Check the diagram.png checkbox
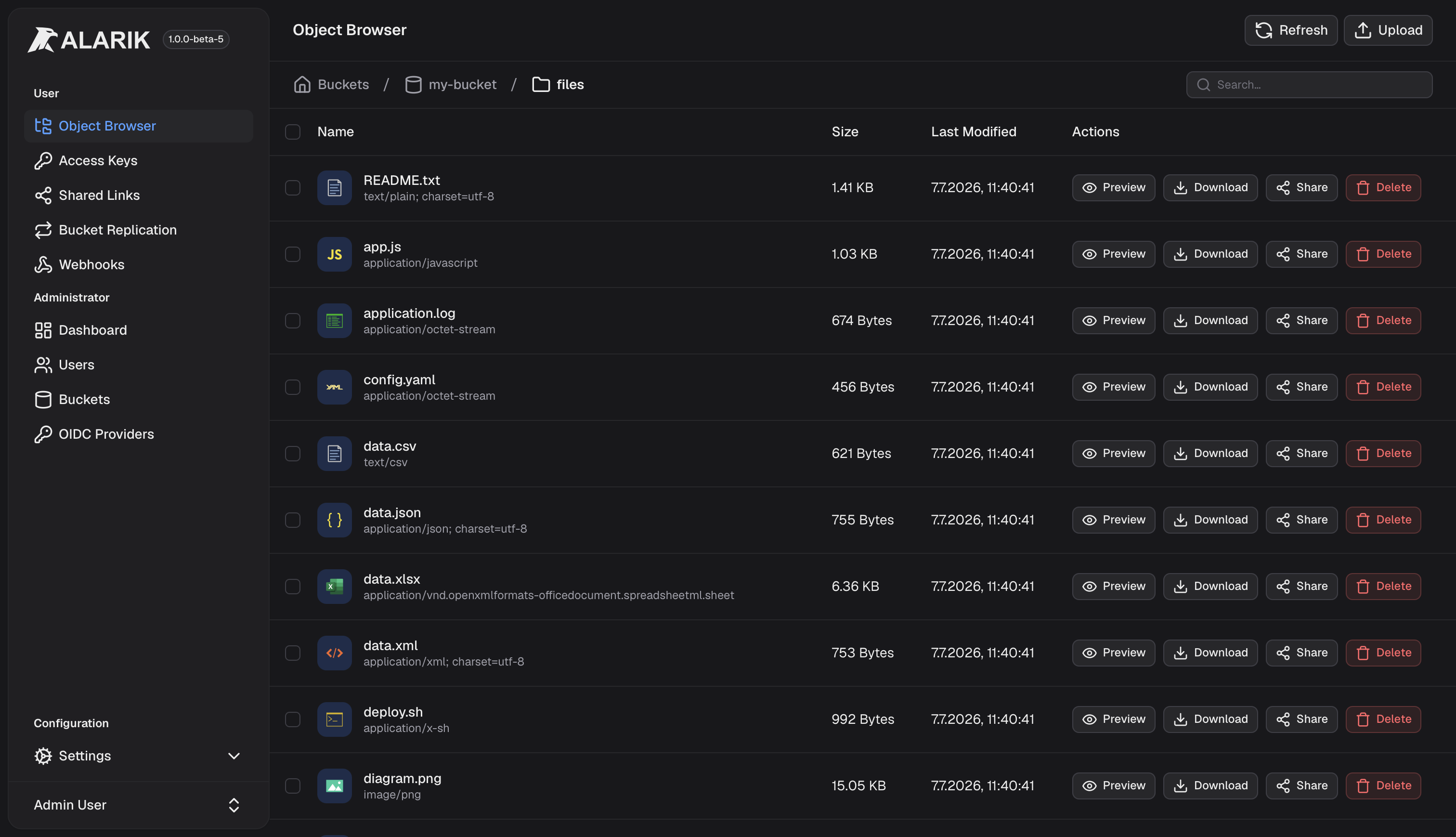 click(x=292, y=786)
